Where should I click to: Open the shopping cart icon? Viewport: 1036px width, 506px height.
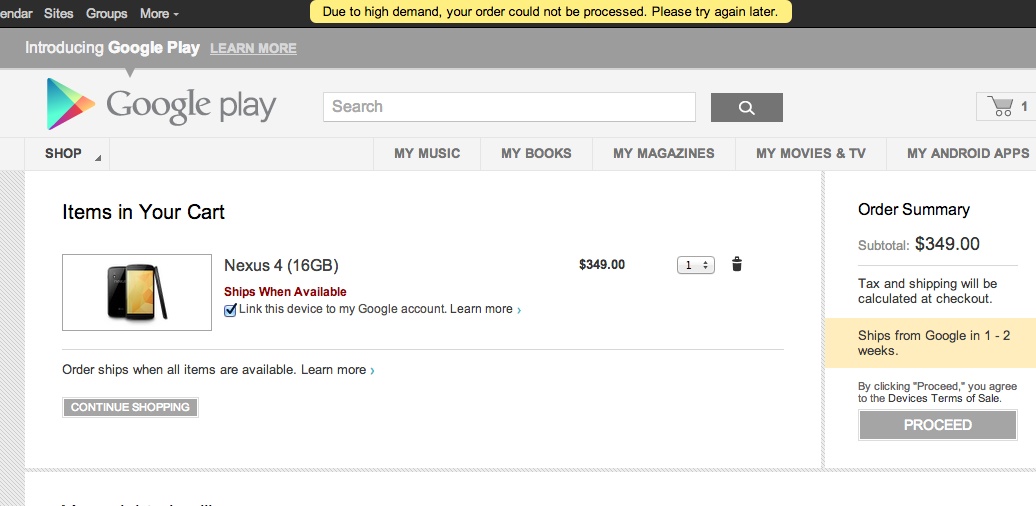coord(1000,106)
